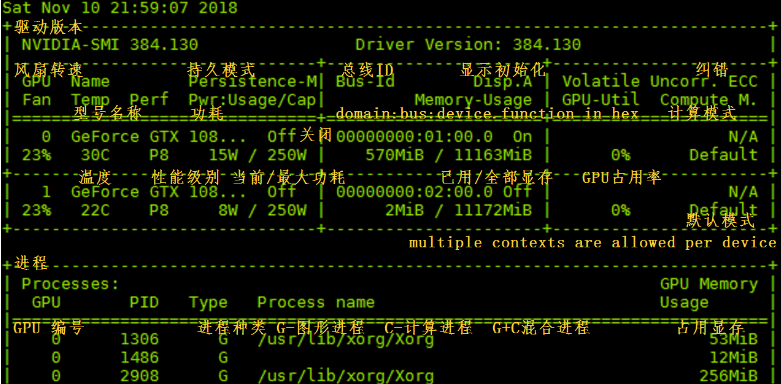Click bus ID 00000000:01:00.0
The width and height of the screenshot is (781, 384).
tap(414, 136)
